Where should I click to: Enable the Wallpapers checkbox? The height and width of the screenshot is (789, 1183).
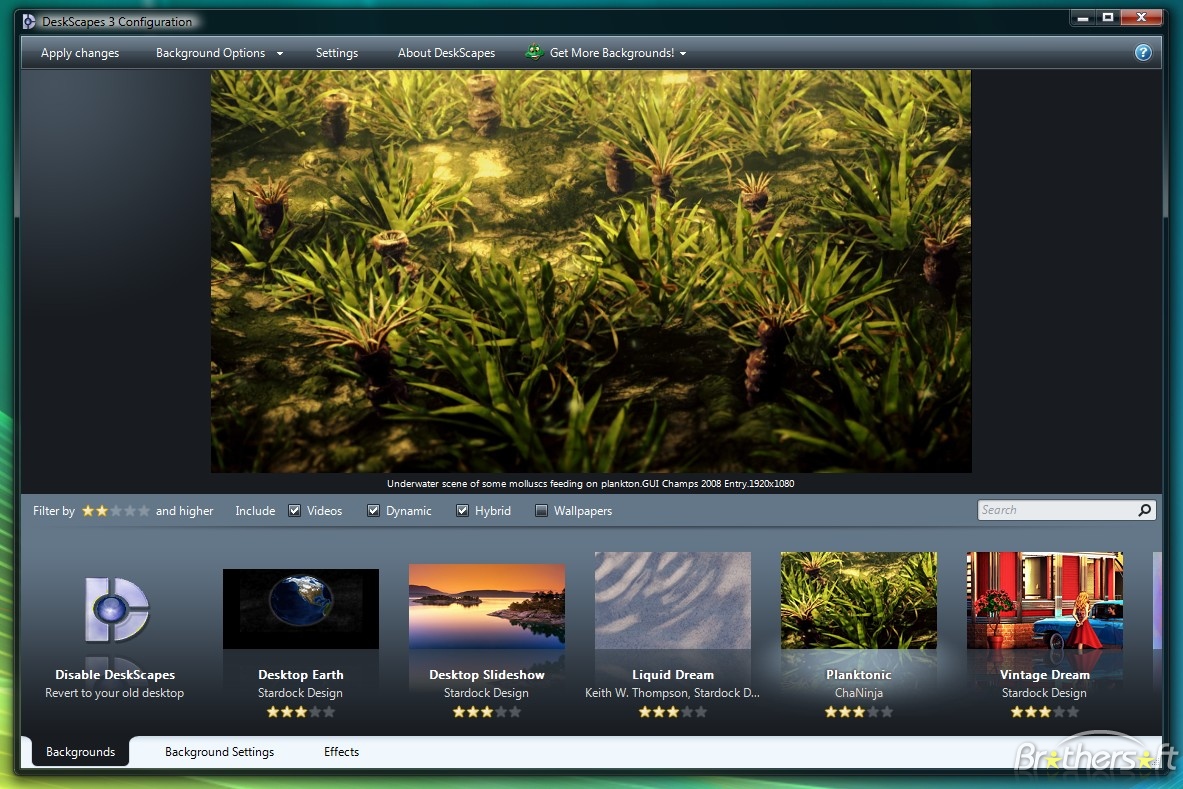click(x=541, y=511)
